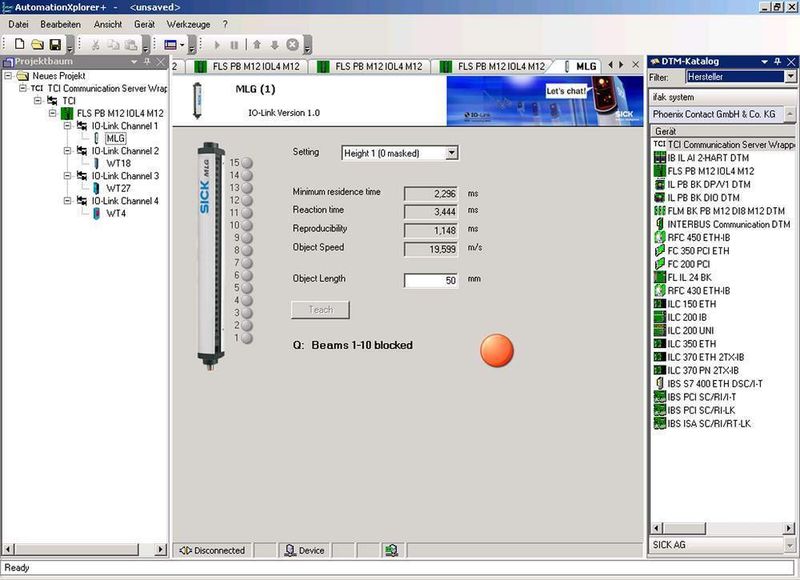Screen dimensions: 800x580
Task: Open the Hersteller filter dropdown
Action: tap(790, 77)
